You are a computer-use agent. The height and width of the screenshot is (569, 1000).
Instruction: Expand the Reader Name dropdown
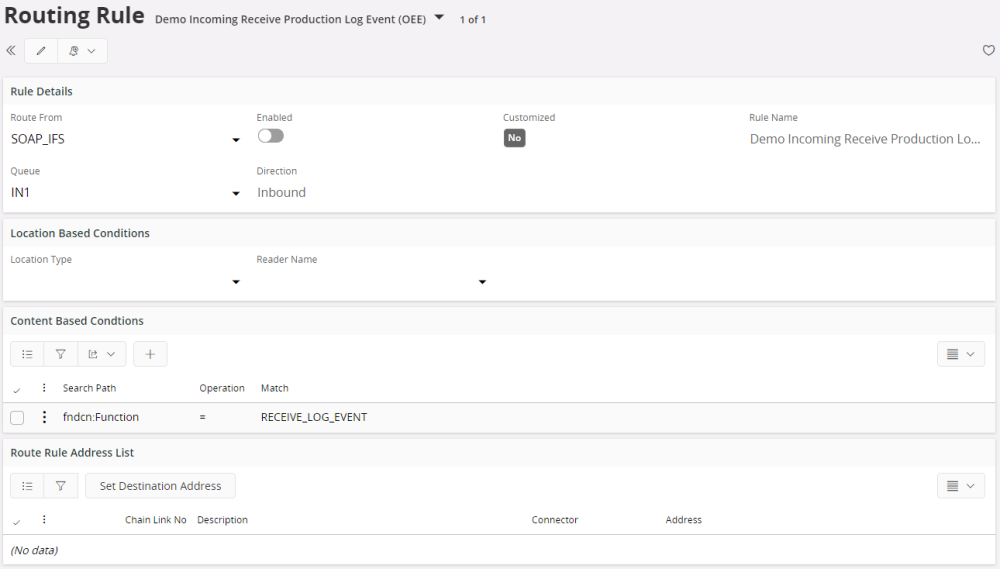click(x=482, y=282)
